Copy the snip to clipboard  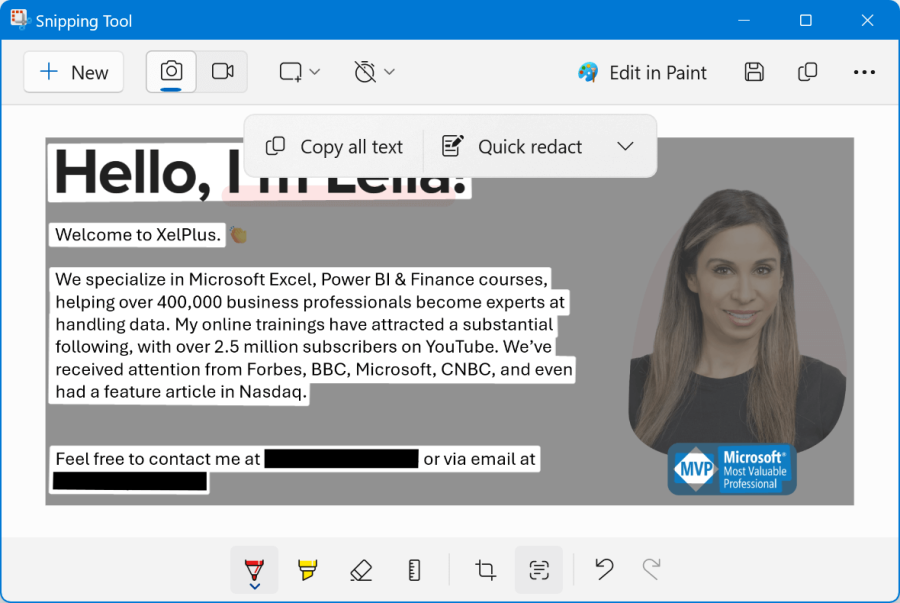point(807,72)
